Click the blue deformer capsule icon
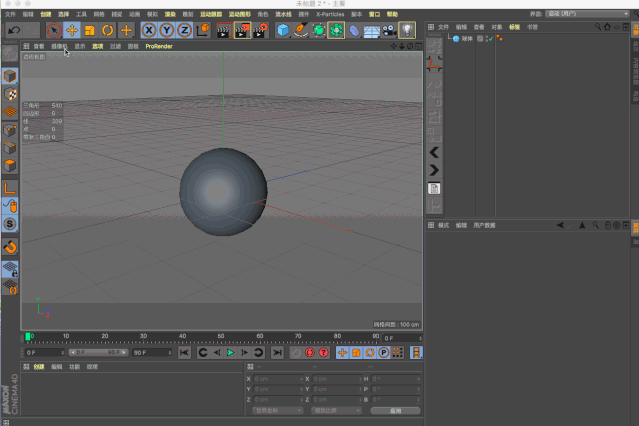 click(354, 31)
